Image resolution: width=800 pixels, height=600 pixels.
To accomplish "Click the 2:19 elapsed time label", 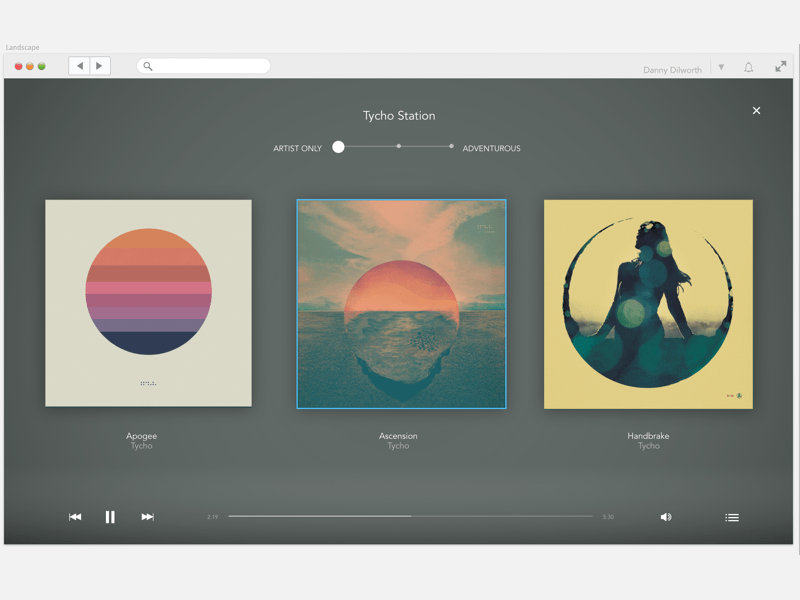I will (213, 517).
